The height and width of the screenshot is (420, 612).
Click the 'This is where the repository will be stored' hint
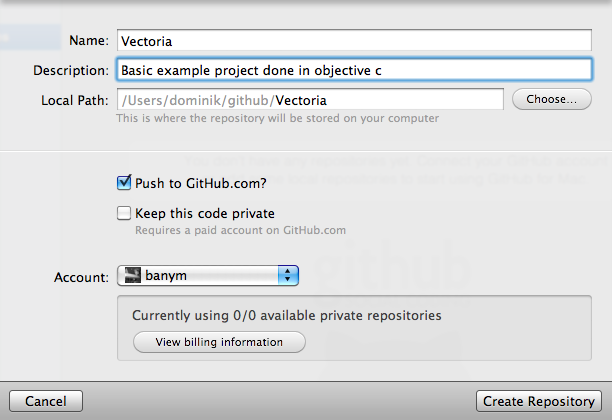(x=278, y=118)
